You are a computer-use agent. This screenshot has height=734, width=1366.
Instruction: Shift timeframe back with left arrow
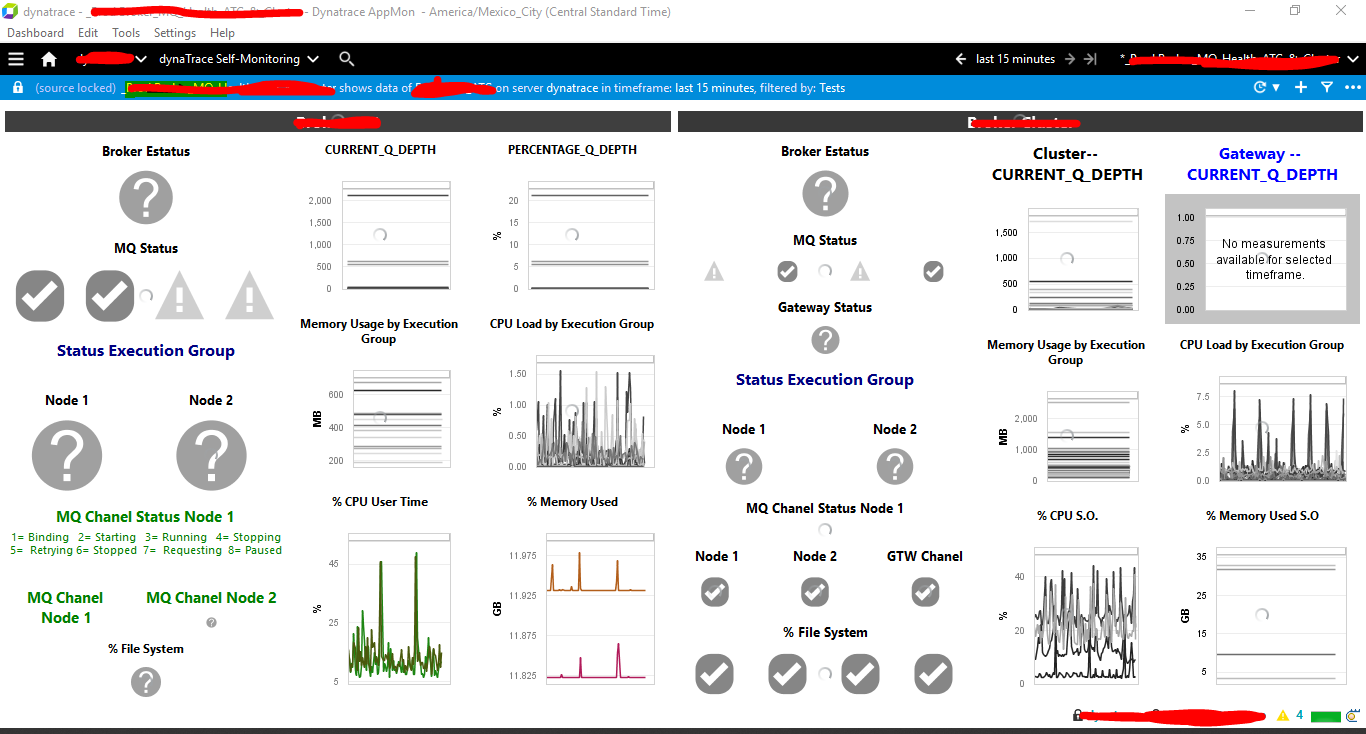[961, 59]
